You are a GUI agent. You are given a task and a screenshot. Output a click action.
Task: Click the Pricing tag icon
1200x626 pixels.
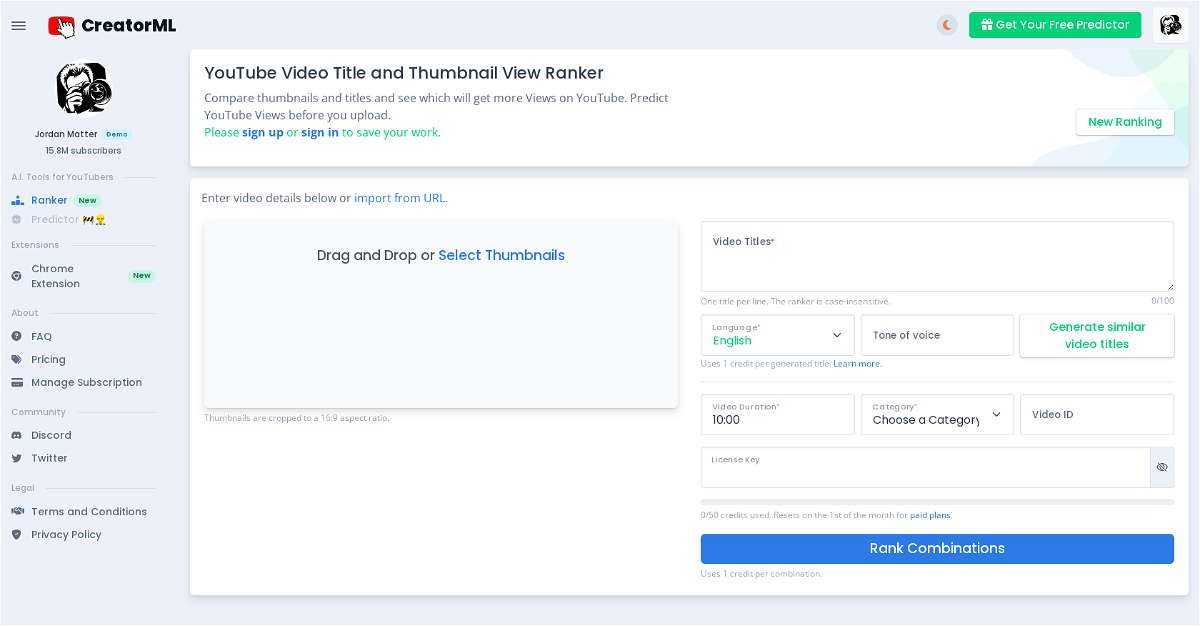[x=16, y=360]
